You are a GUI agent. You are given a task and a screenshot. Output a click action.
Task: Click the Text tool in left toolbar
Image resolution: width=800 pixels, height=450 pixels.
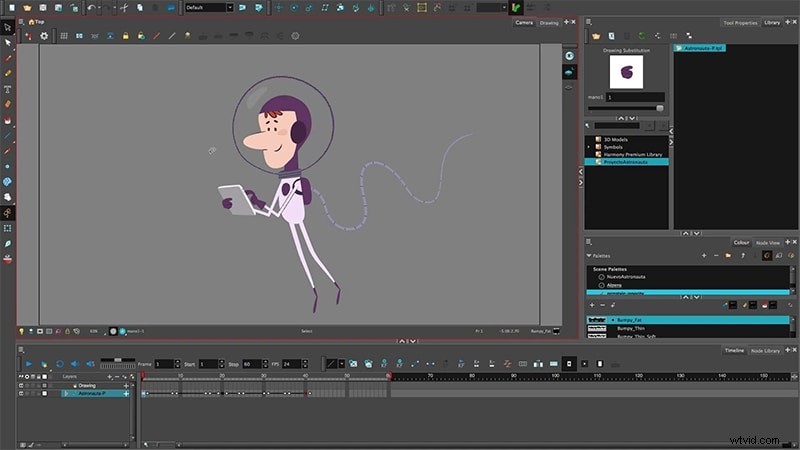8,88
